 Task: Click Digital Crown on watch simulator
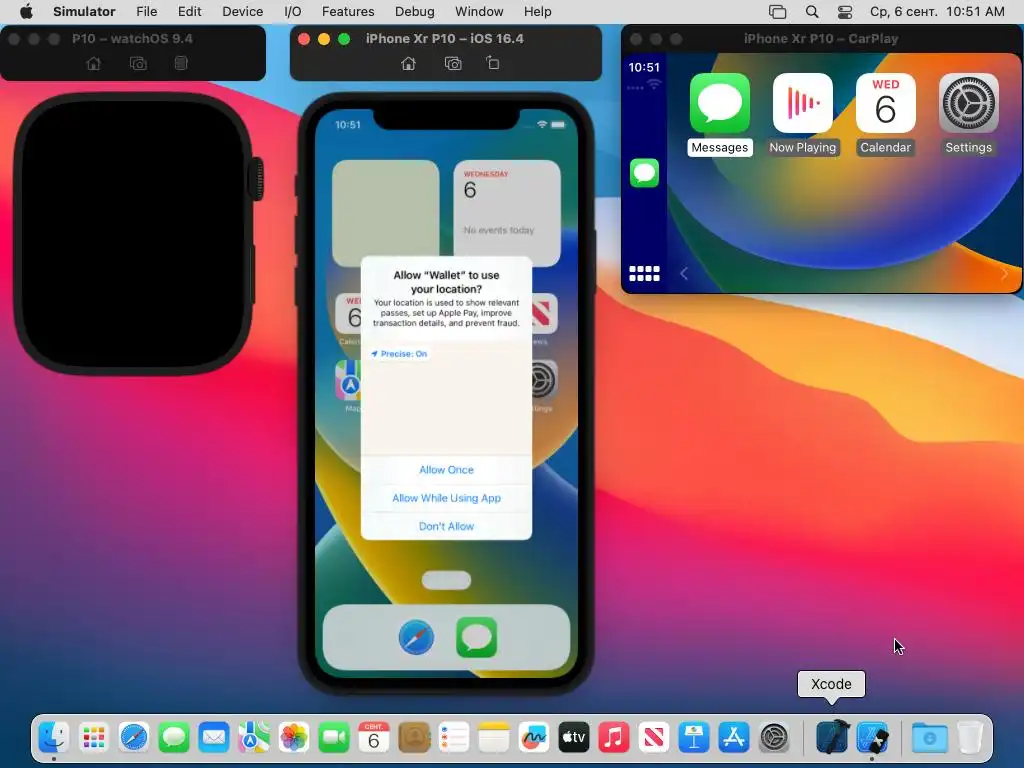257,178
